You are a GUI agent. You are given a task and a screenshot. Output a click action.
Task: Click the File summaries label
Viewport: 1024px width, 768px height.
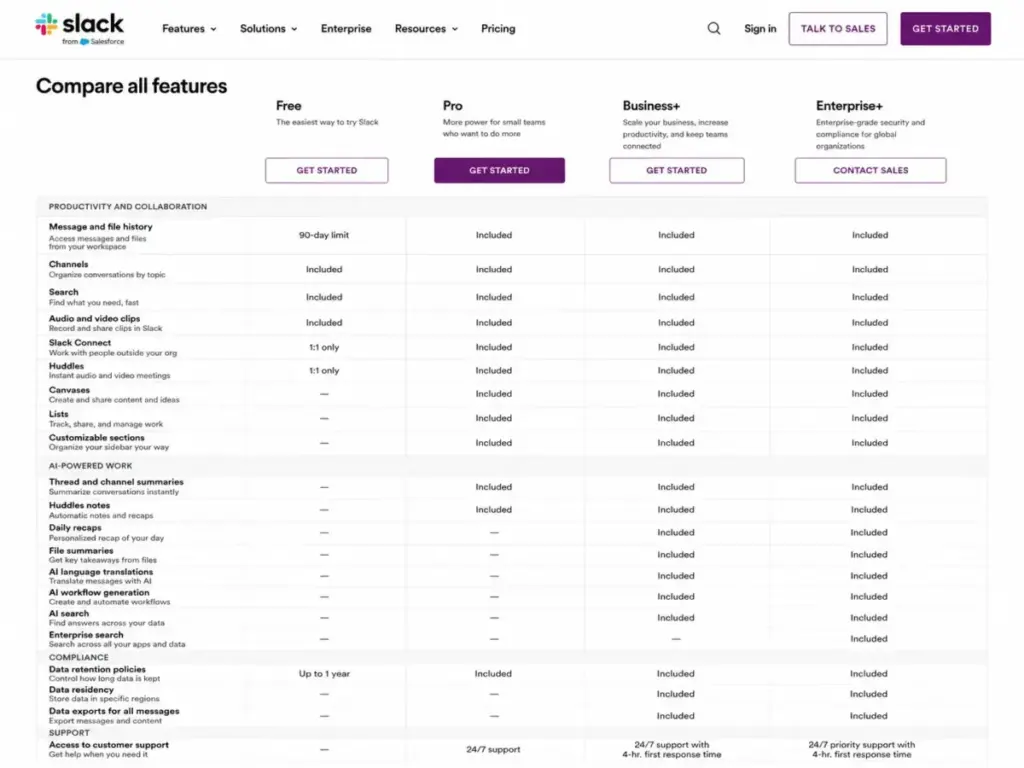[x=81, y=551]
